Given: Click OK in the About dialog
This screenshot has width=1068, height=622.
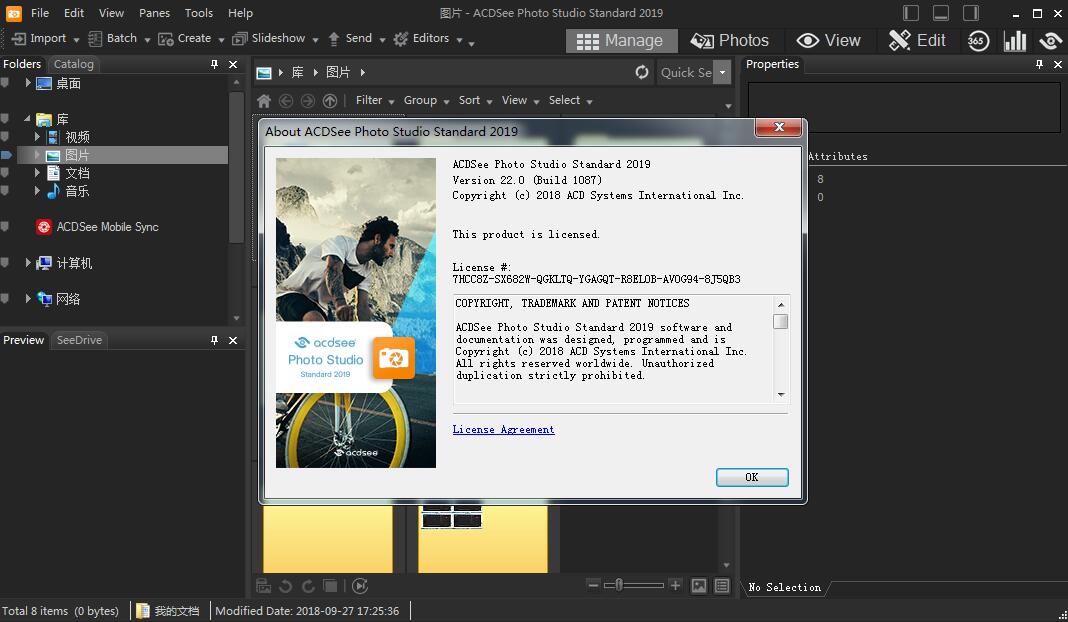Looking at the screenshot, I should coord(751,477).
